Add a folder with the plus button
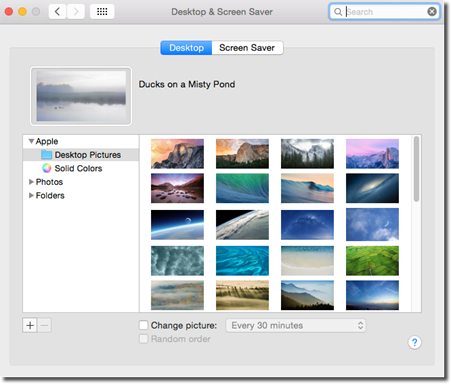This screenshot has width=451, height=384. tap(30, 325)
